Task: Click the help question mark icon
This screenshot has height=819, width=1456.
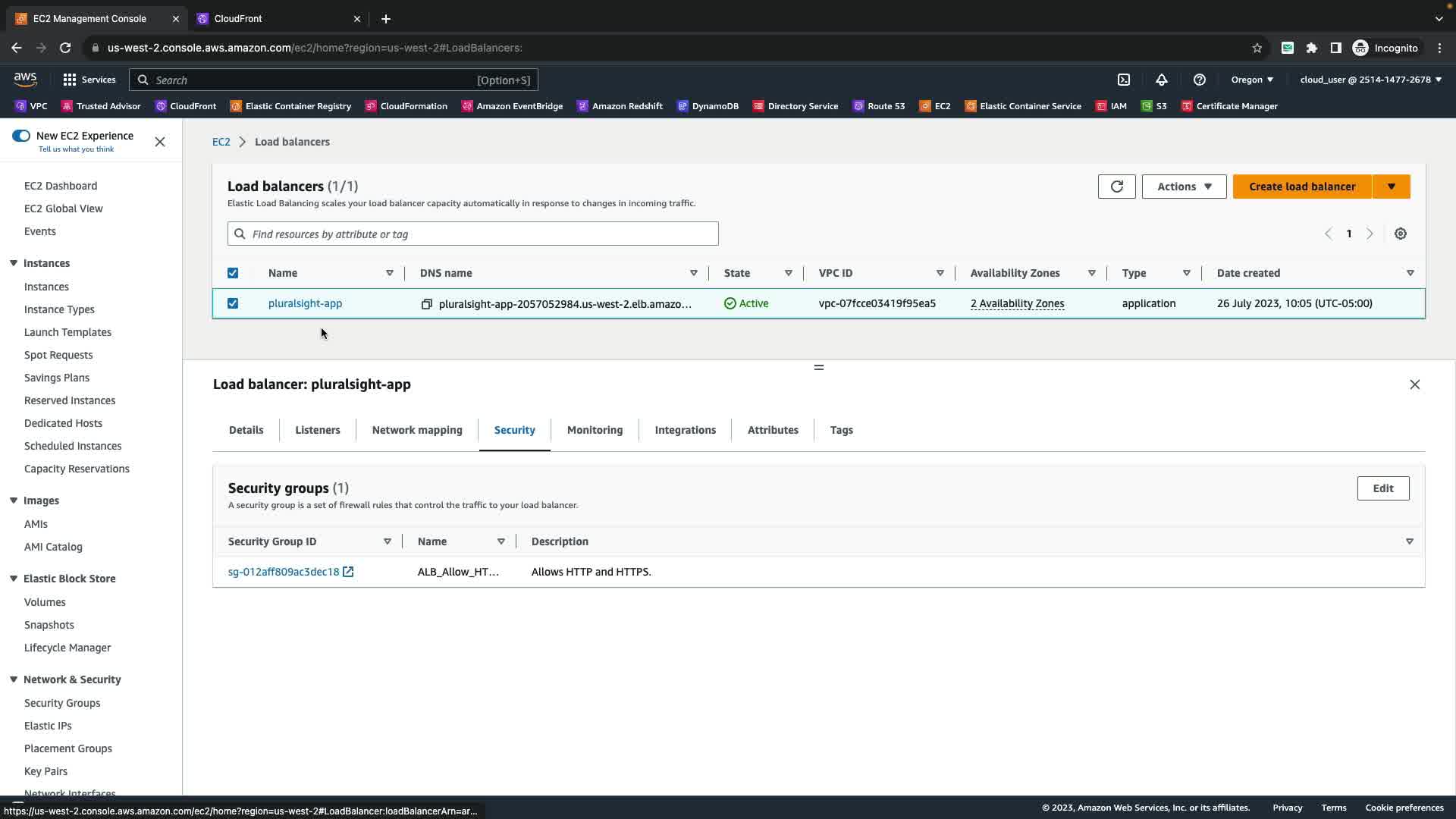Action: click(1199, 80)
